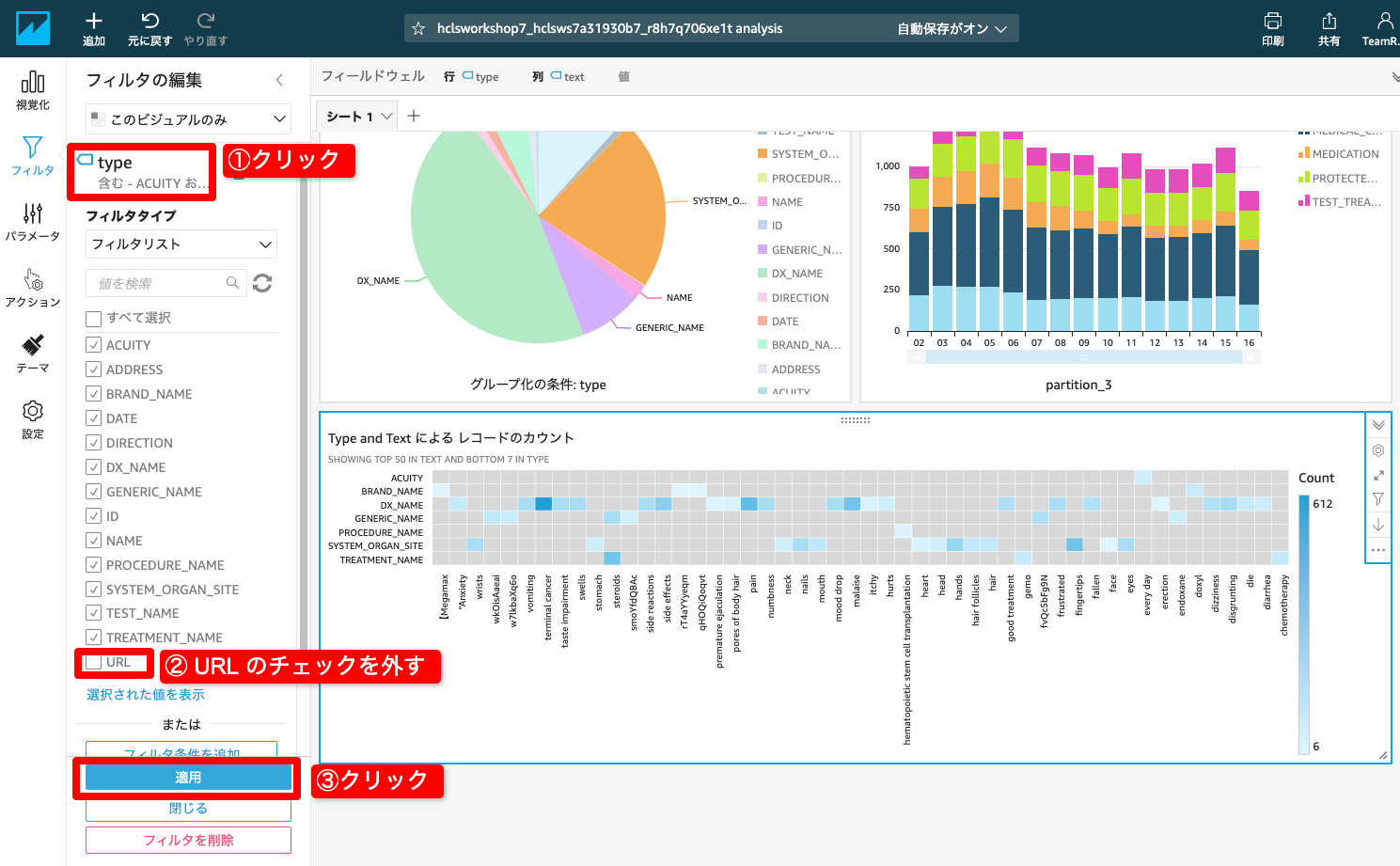Uncheck the GENERIC_NAME checkbox
The image size is (1400, 866).
93,492
